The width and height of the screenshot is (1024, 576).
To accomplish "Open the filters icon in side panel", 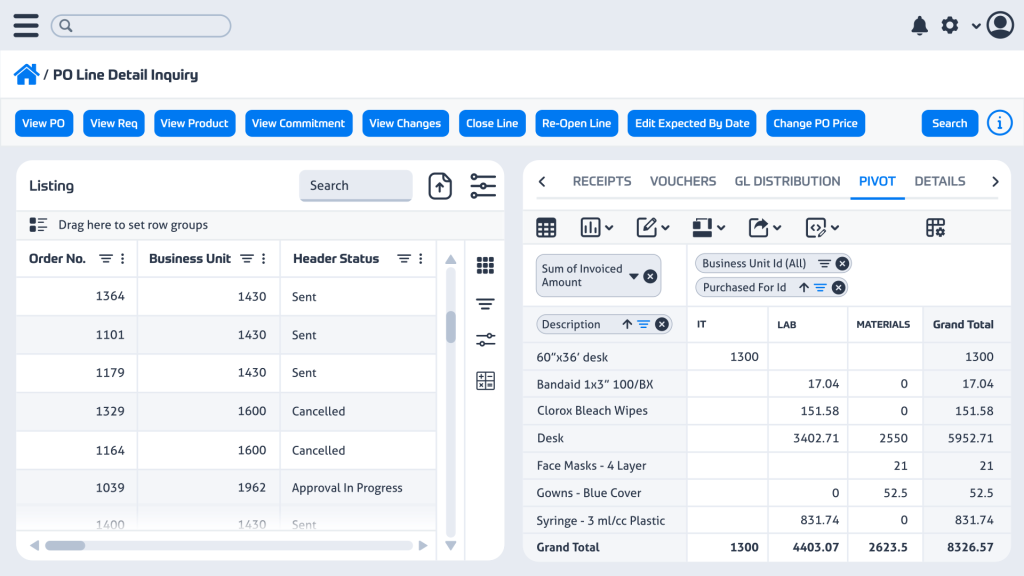I will 485,304.
